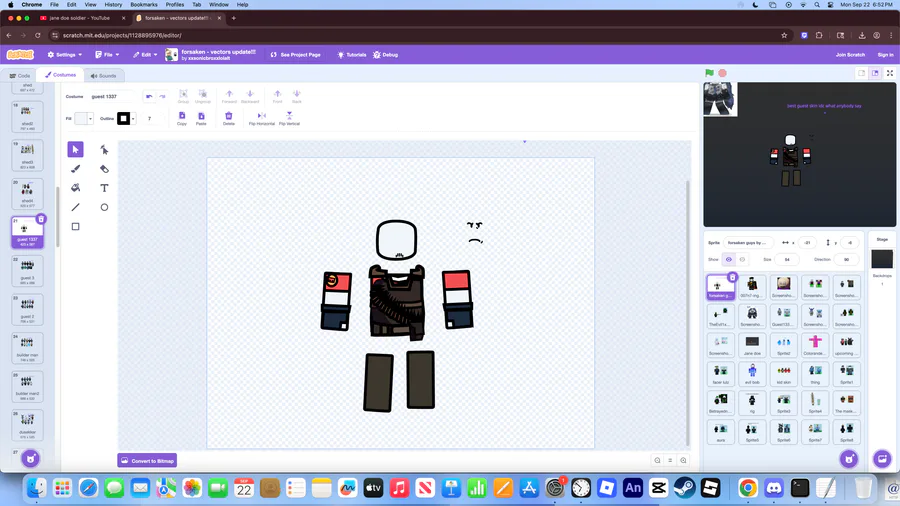
Task: Click the black Outline color swatch
Action: (x=123, y=118)
